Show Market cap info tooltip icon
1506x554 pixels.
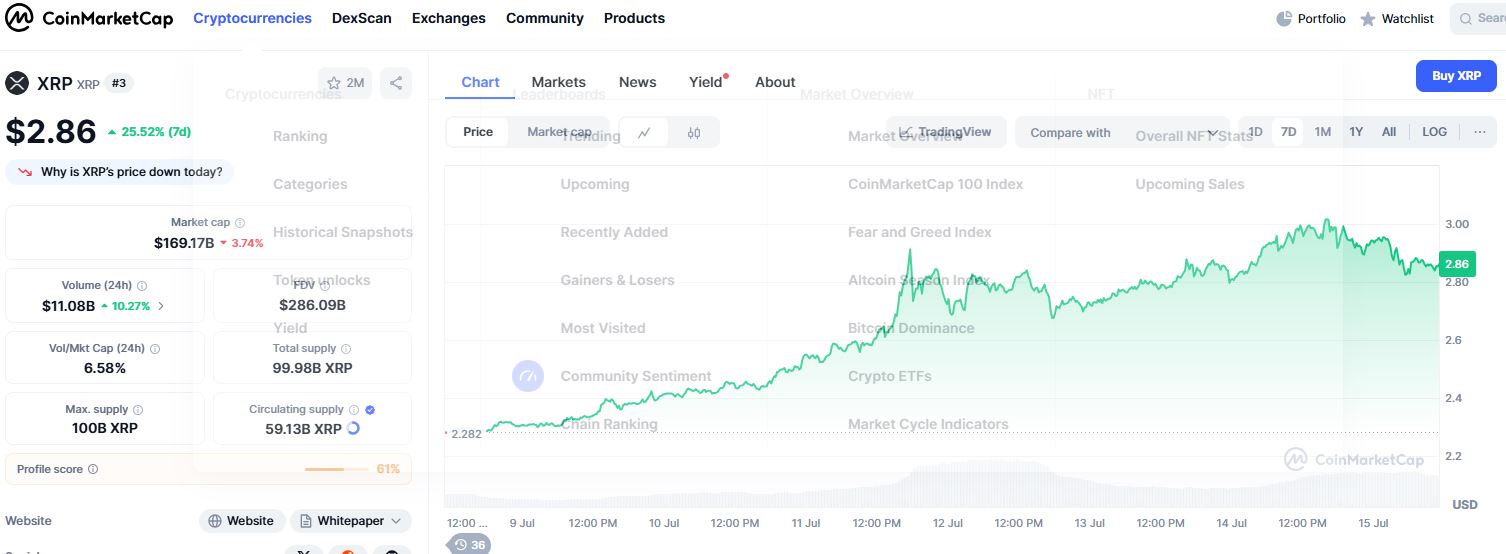coord(240,223)
